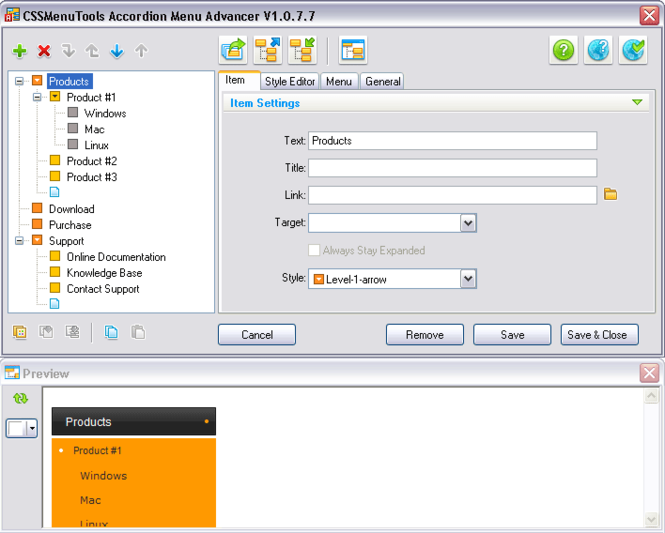Collapse the Support tree node
665x533 pixels.
(19, 240)
